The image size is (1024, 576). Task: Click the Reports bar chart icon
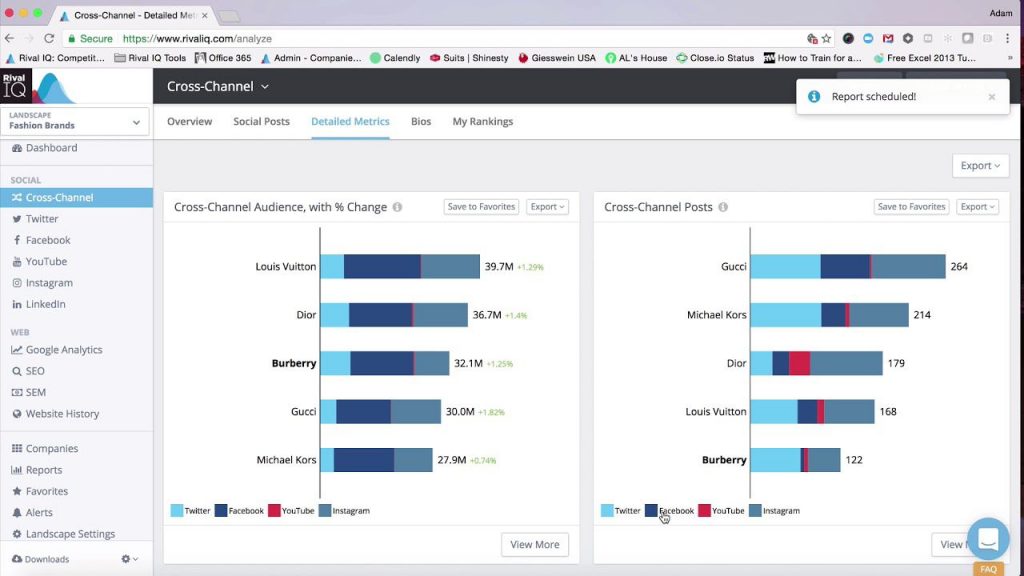point(17,470)
